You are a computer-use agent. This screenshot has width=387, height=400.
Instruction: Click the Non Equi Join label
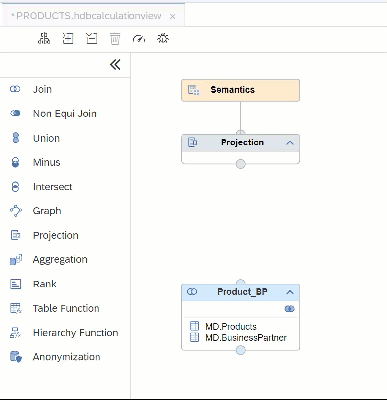(x=65, y=114)
